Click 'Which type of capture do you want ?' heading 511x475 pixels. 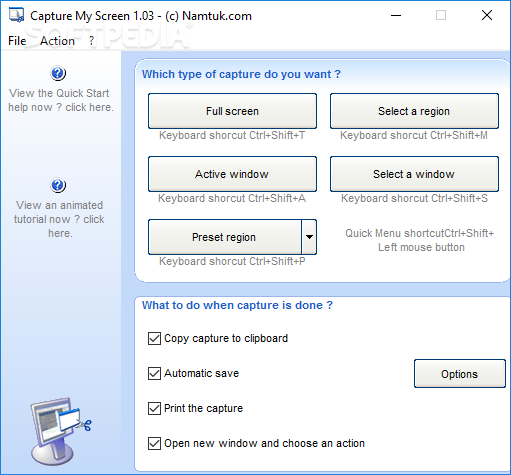pos(241,74)
